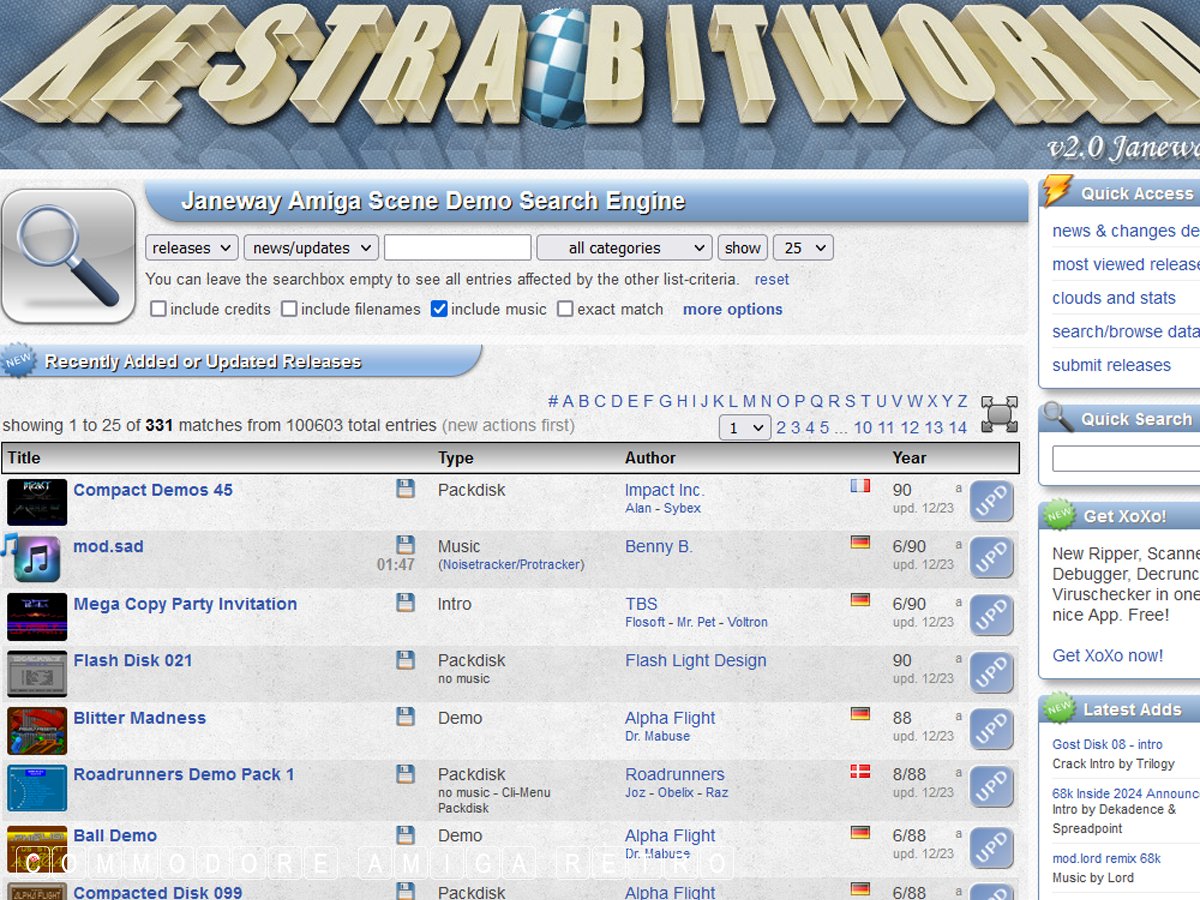This screenshot has height=900, width=1200.
Task: Enable the include credits checkbox
Action: tap(158, 309)
